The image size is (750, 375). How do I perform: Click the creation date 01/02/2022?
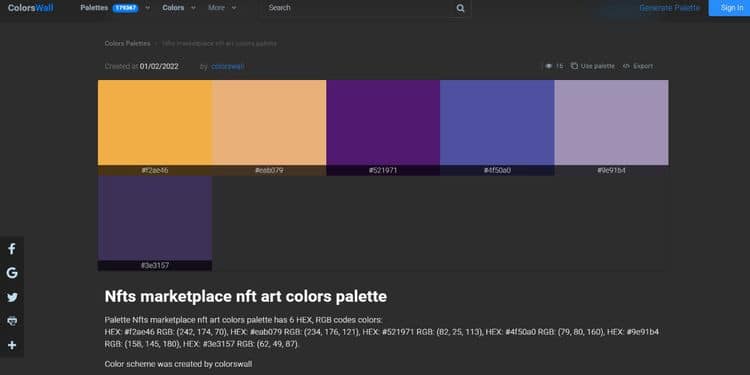[x=159, y=66]
